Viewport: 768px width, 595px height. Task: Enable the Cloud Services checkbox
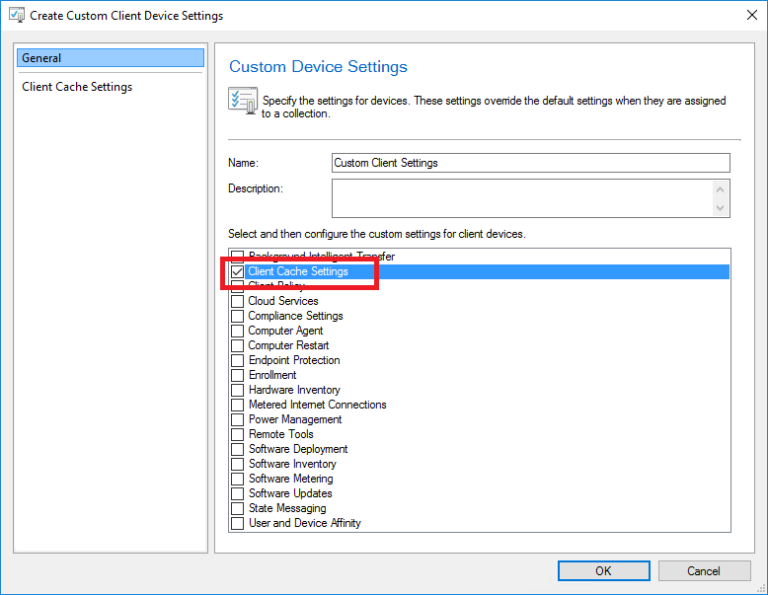[x=238, y=301]
